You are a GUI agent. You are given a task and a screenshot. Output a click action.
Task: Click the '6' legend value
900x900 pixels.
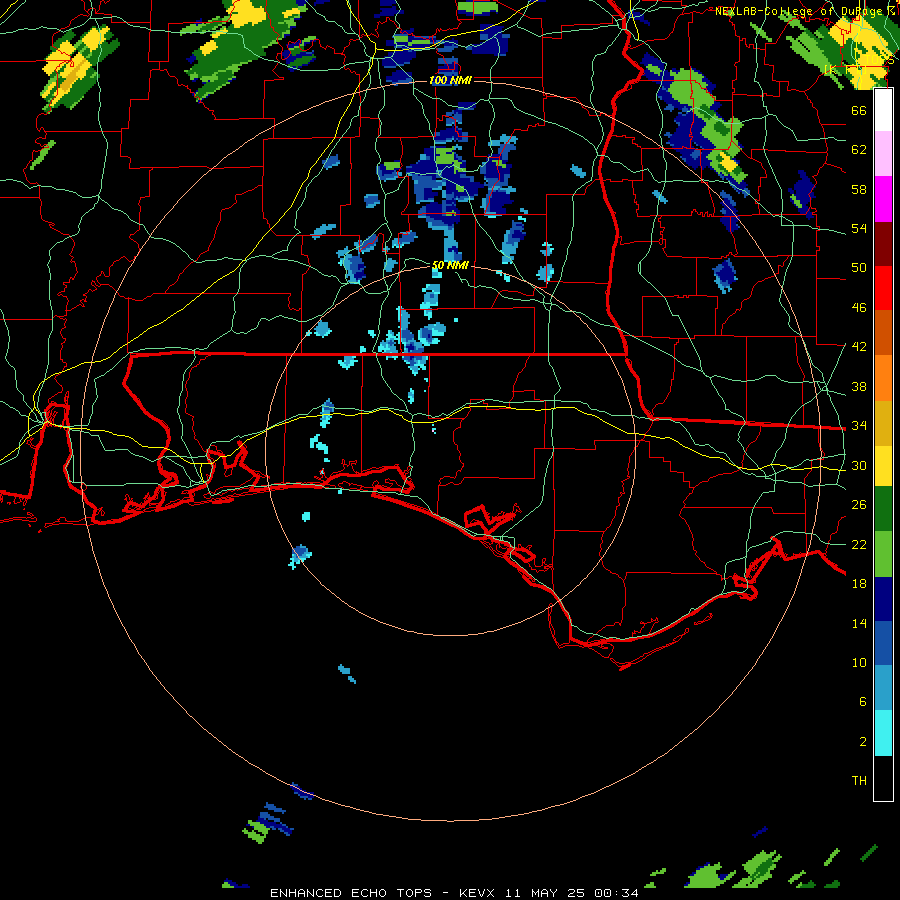click(x=863, y=701)
